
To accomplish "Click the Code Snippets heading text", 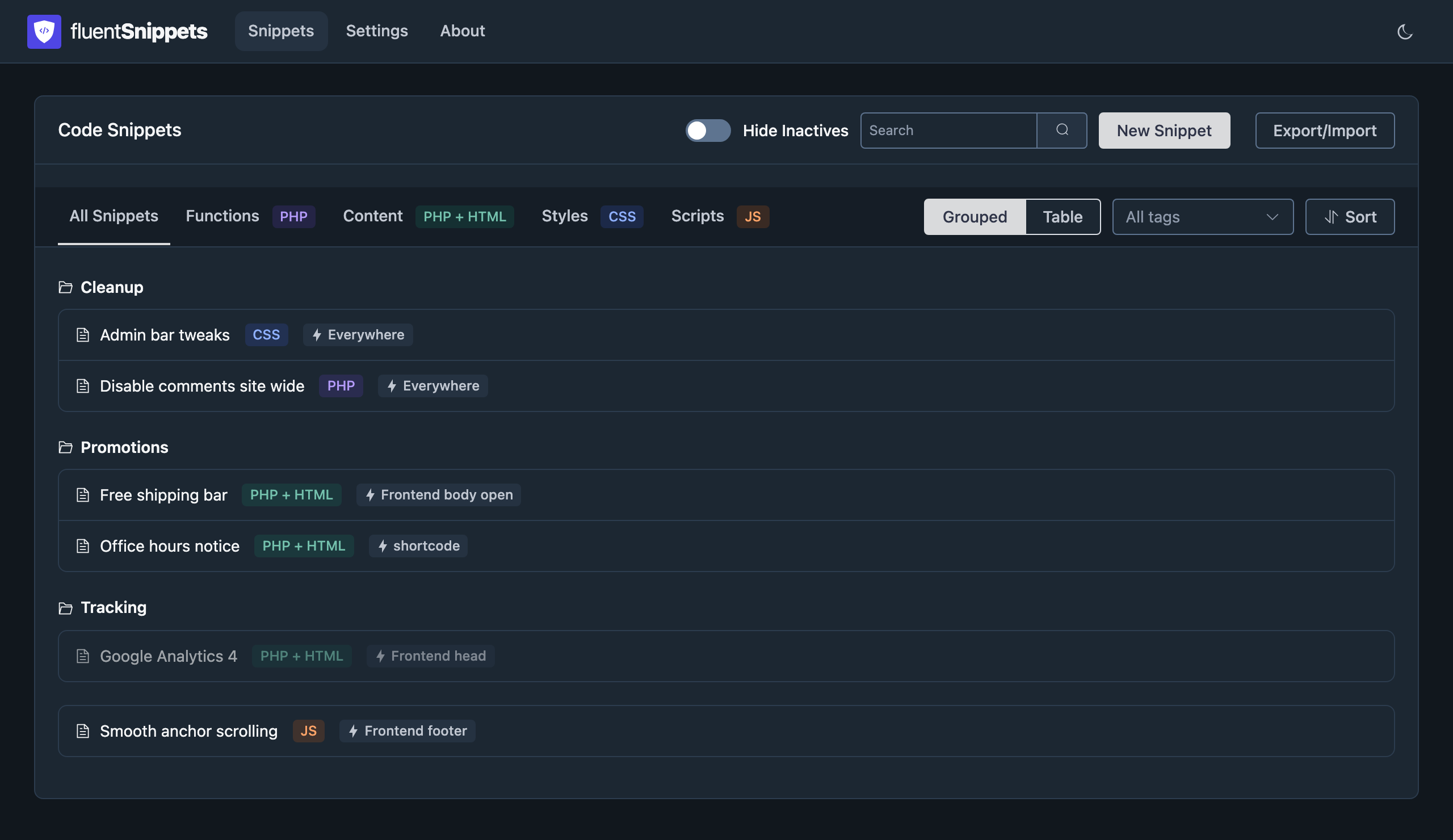I will pos(119,131).
